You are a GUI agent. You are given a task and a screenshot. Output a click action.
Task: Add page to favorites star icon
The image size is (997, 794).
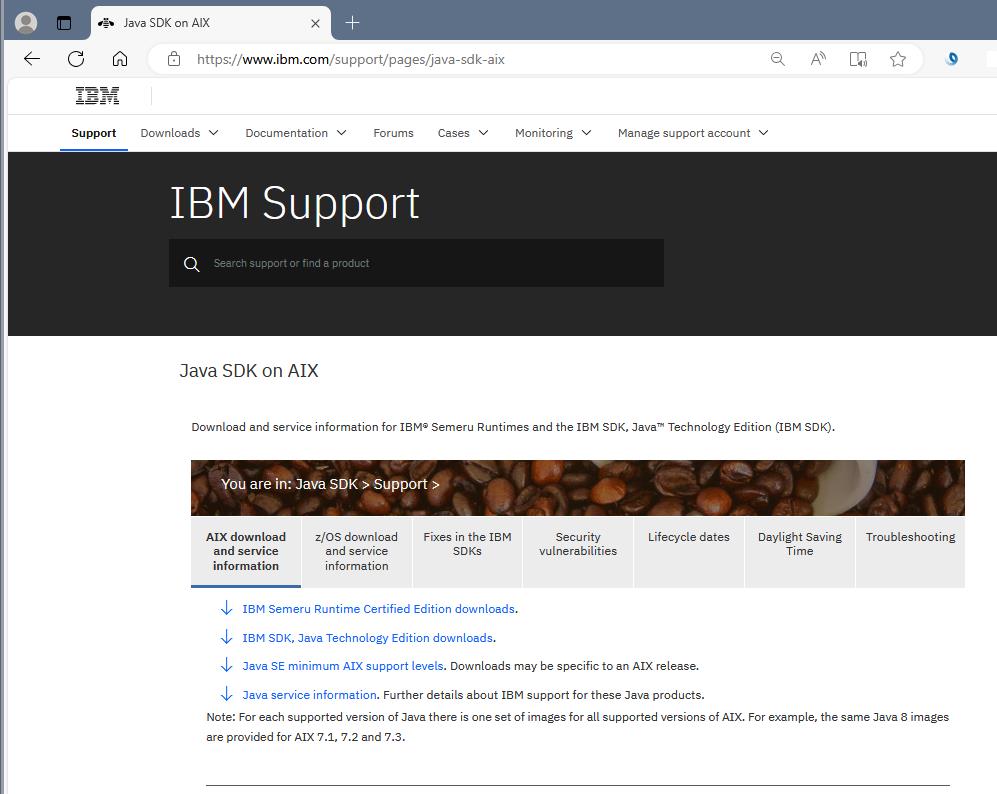click(x=898, y=59)
